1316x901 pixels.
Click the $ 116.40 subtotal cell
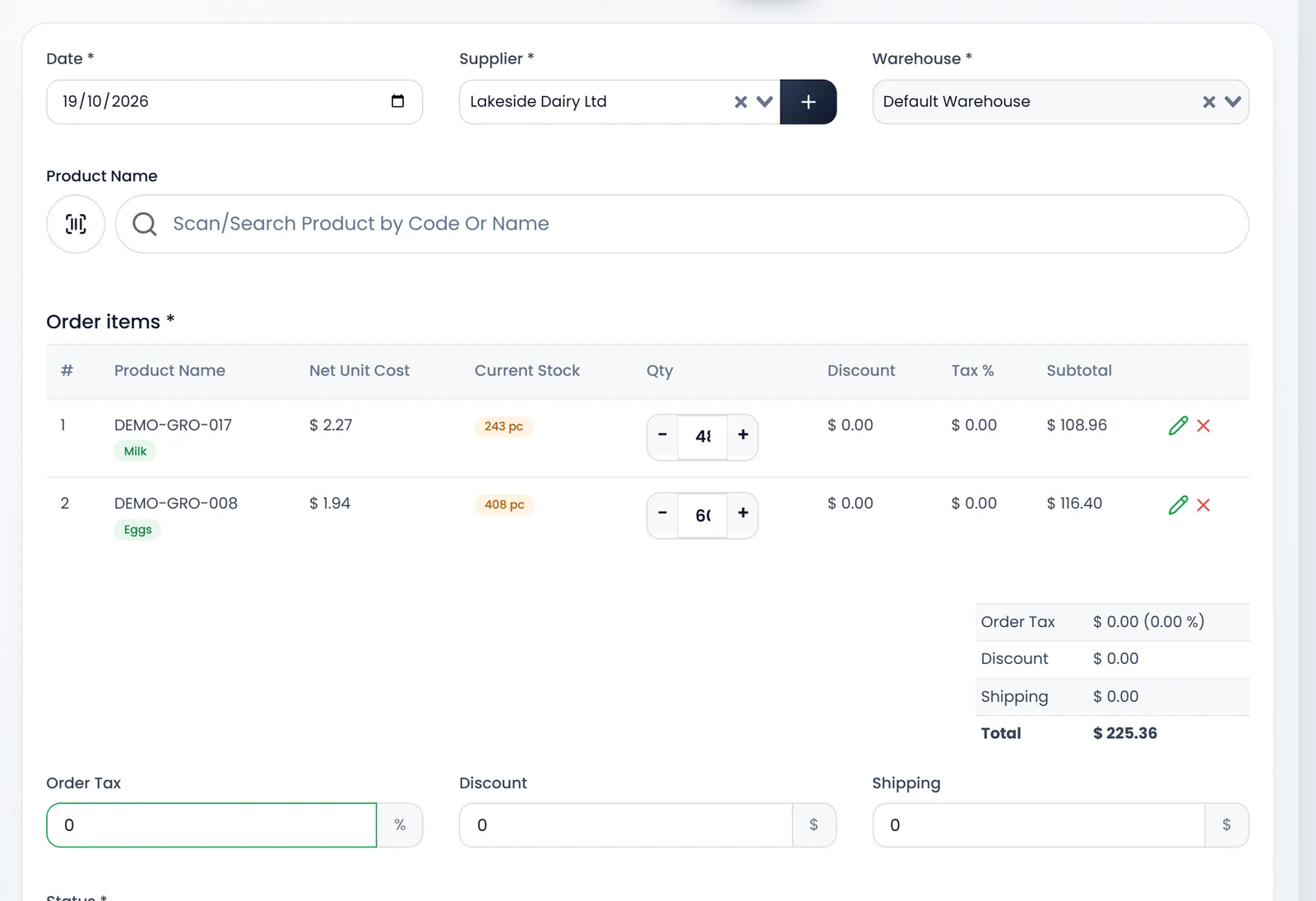[x=1074, y=504]
